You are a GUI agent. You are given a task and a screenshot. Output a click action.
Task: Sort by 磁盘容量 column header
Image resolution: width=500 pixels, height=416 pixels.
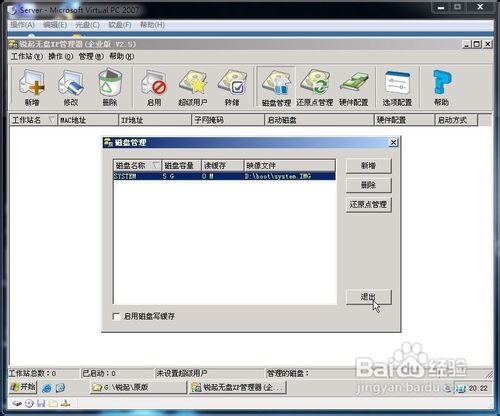click(x=182, y=165)
